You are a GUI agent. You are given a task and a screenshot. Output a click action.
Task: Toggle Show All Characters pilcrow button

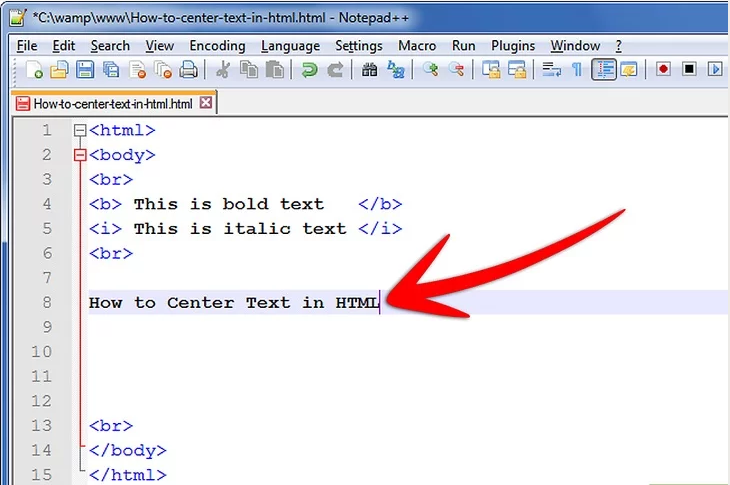[577, 70]
